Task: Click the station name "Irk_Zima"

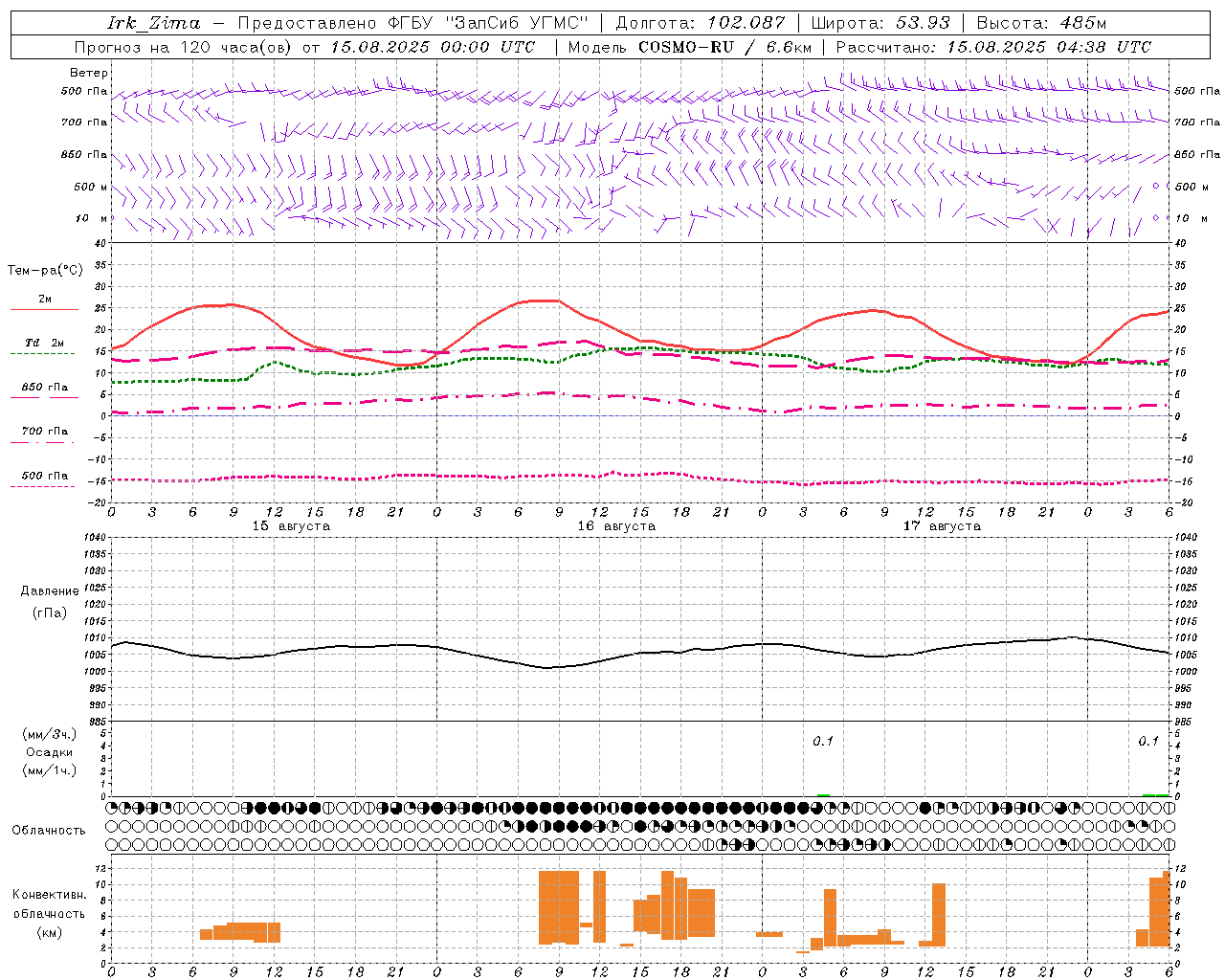Action: [154, 23]
